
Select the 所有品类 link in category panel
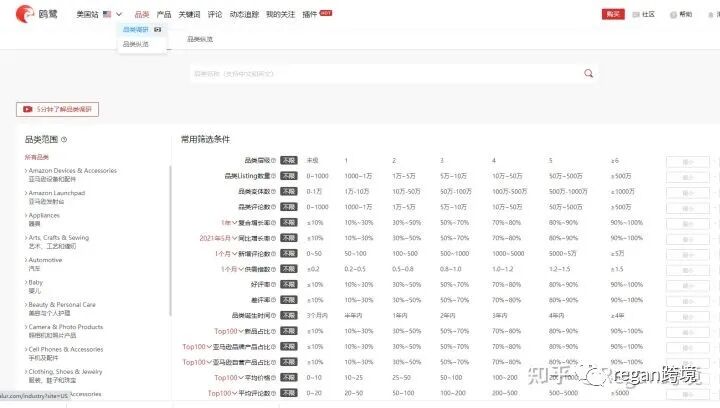pos(37,157)
